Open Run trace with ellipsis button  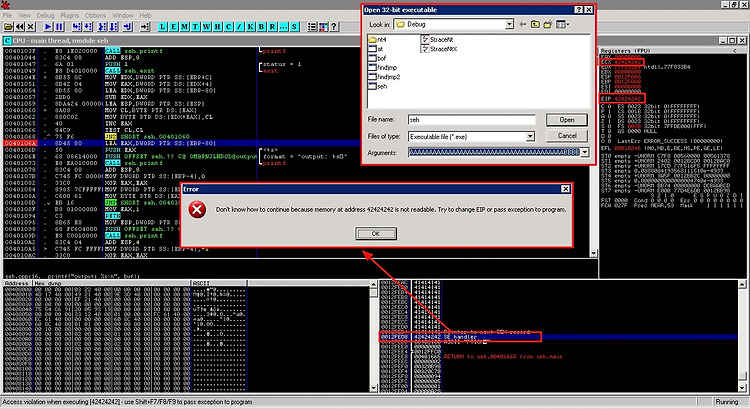(x=284, y=27)
